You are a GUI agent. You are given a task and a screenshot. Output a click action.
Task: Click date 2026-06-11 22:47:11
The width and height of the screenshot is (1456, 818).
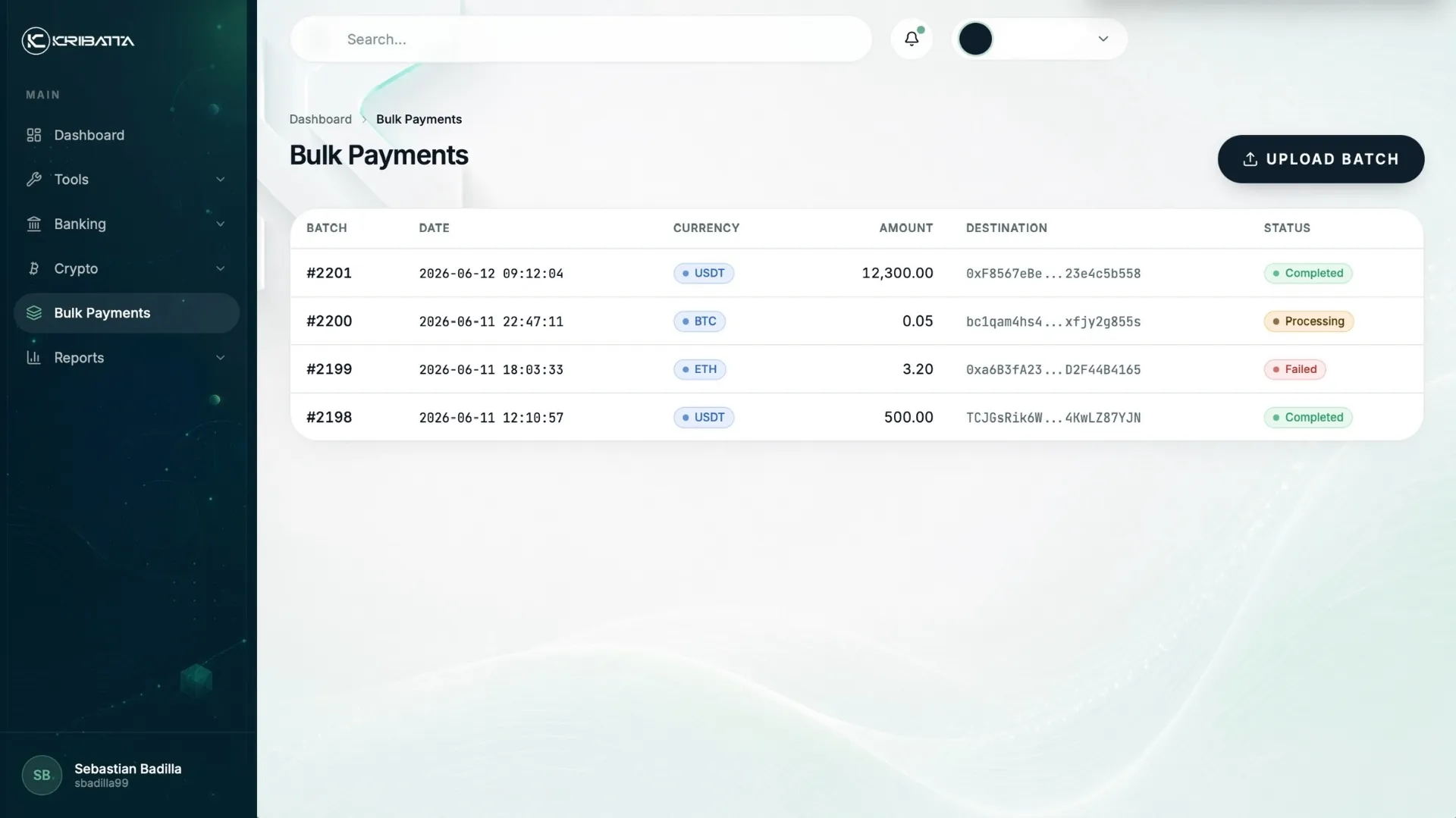coord(491,322)
